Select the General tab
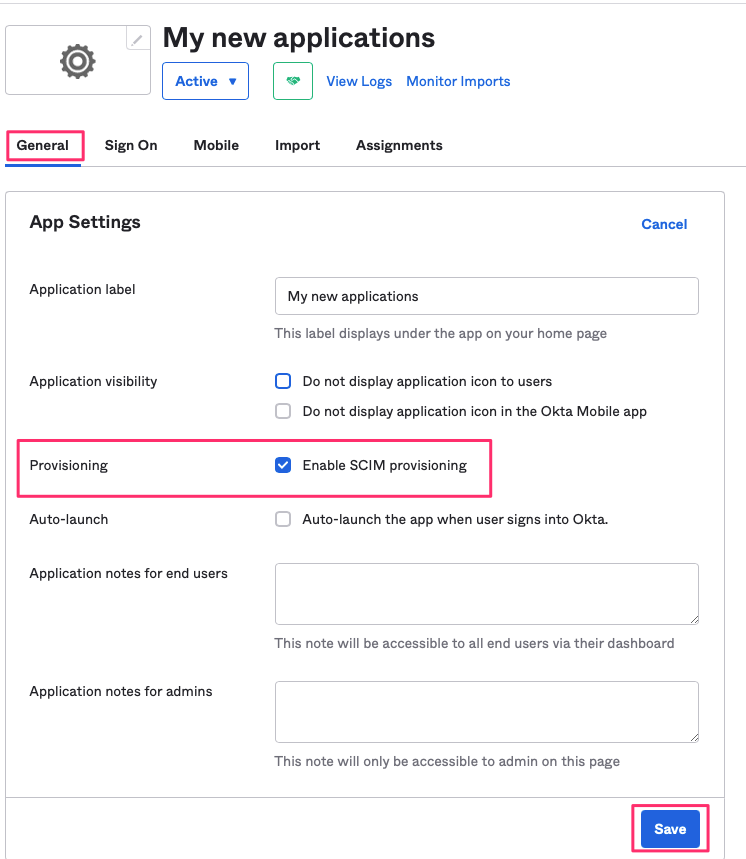 (43, 145)
